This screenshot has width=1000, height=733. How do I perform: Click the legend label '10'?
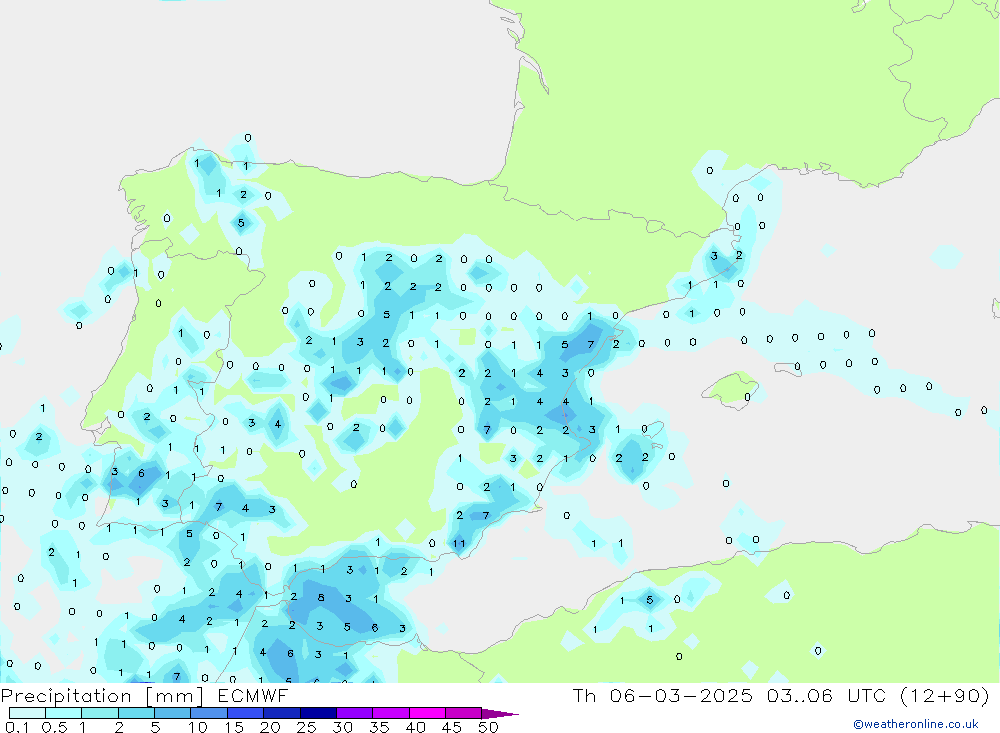click(197, 727)
